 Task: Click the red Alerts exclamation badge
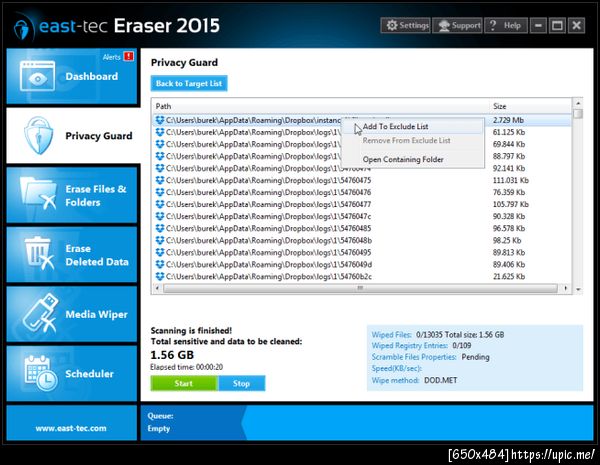coord(129,56)
